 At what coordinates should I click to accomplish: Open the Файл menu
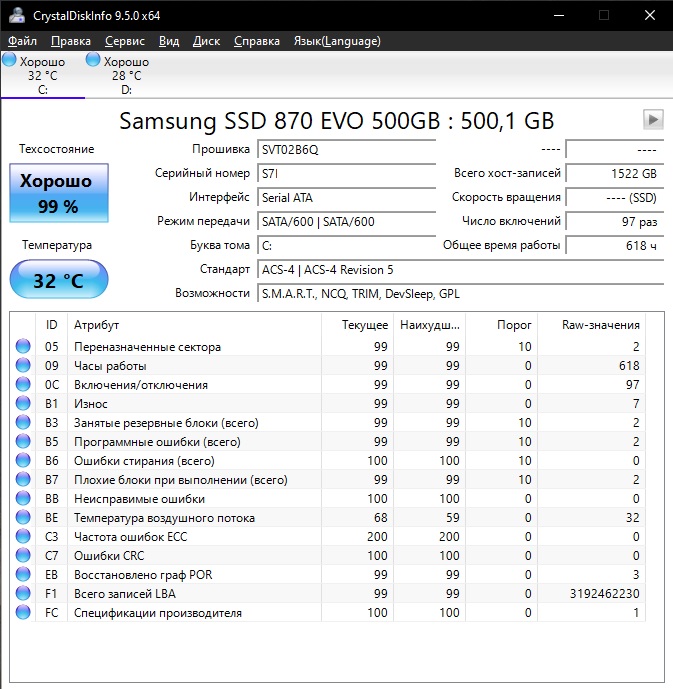(x=22, y=41)
